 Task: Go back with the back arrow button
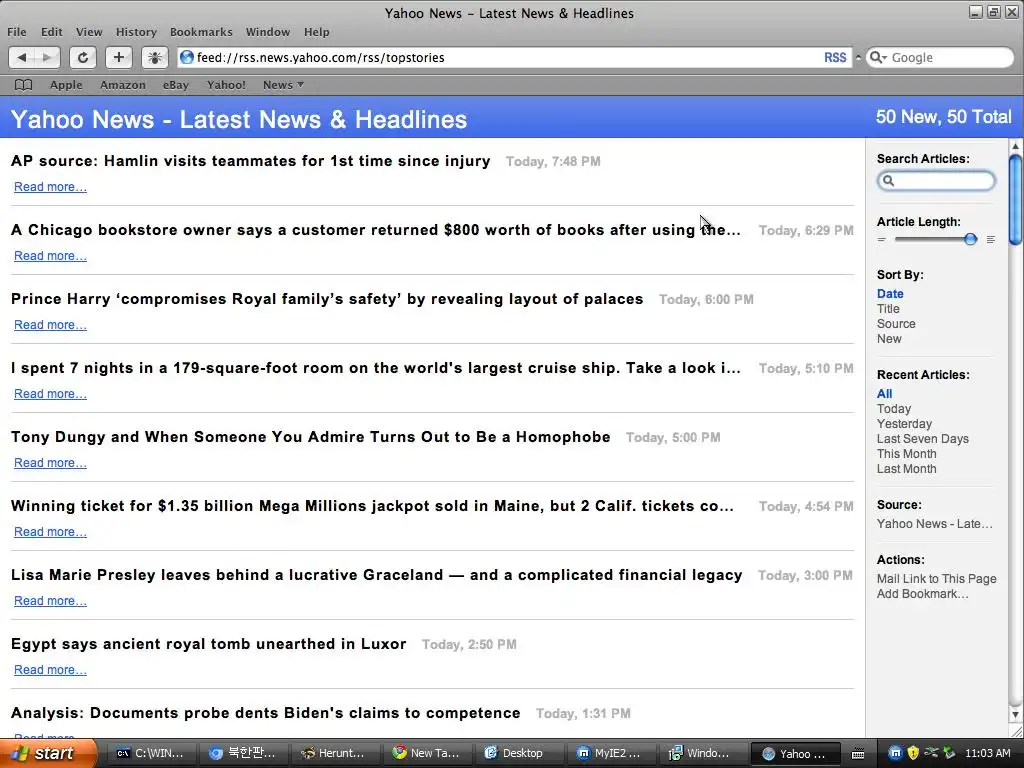(x=22, y=57)
